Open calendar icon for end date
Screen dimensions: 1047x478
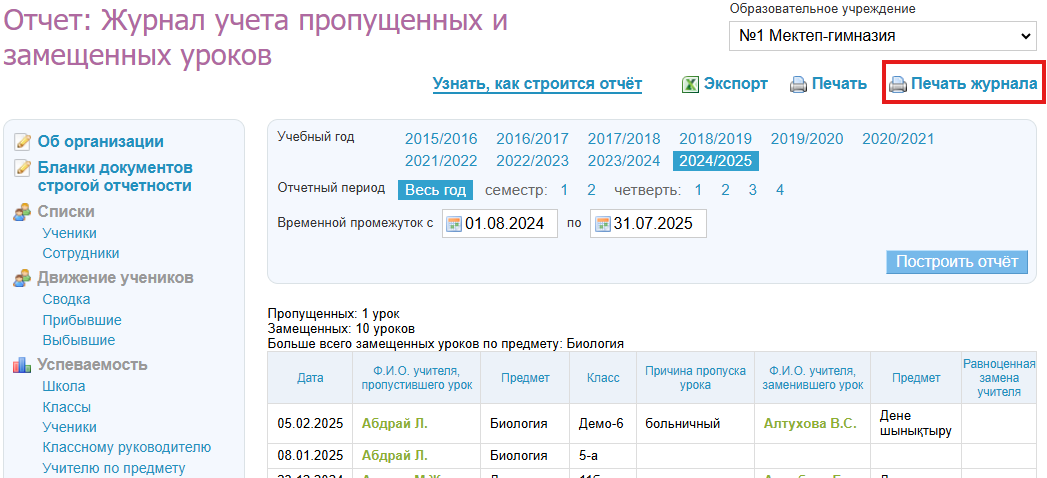click(x=601, y=224)
